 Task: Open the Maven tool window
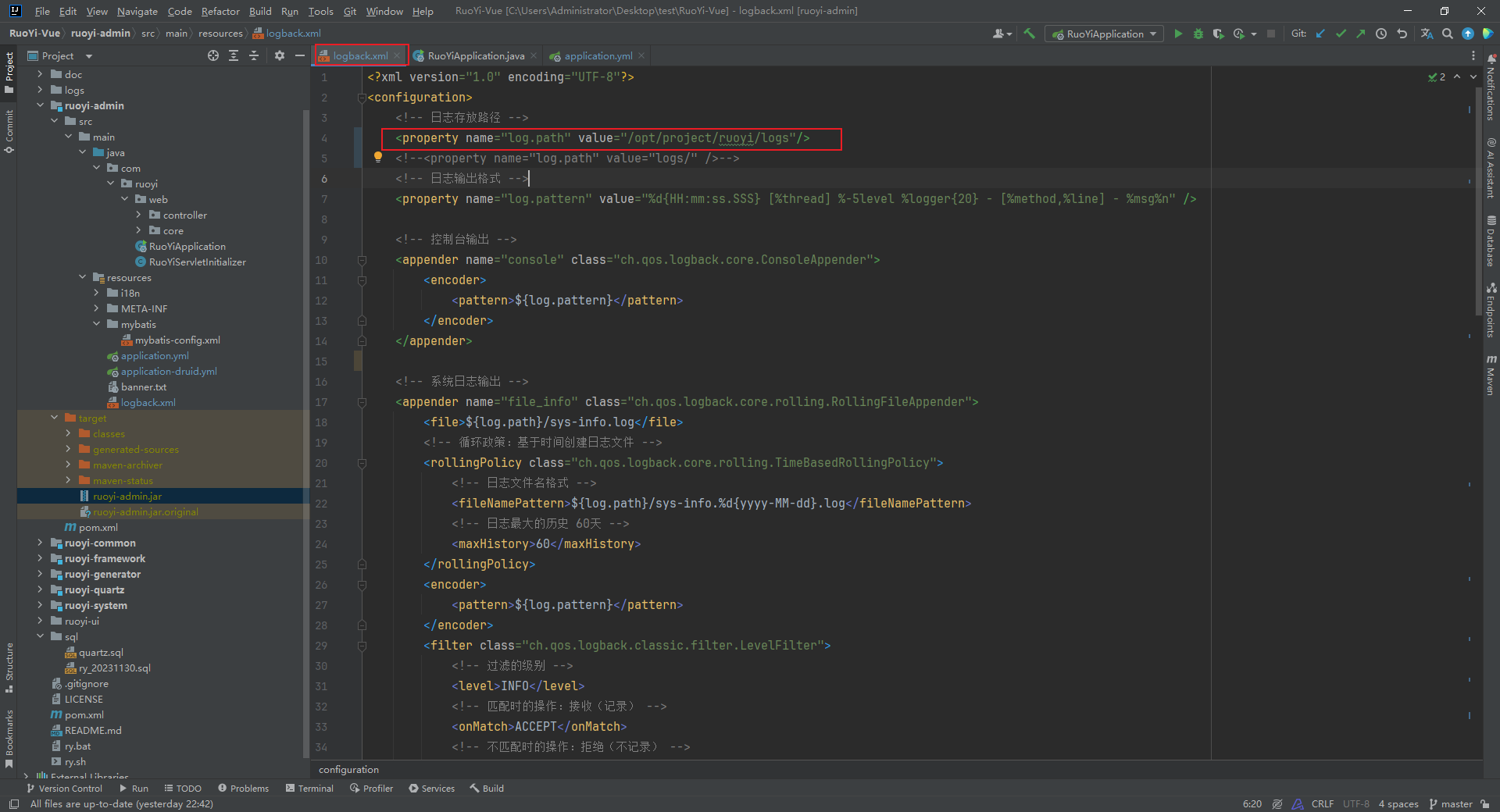coord(1491,375)
